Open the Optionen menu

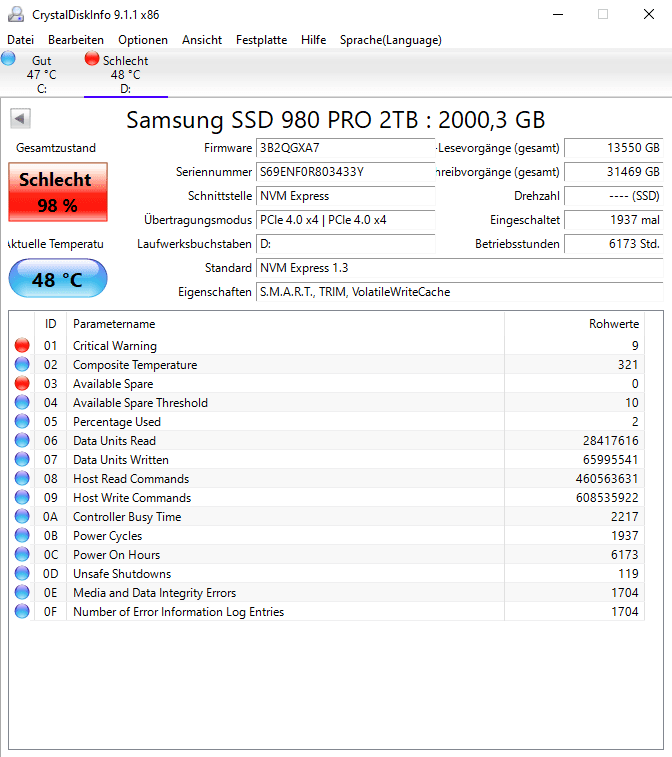143,40
